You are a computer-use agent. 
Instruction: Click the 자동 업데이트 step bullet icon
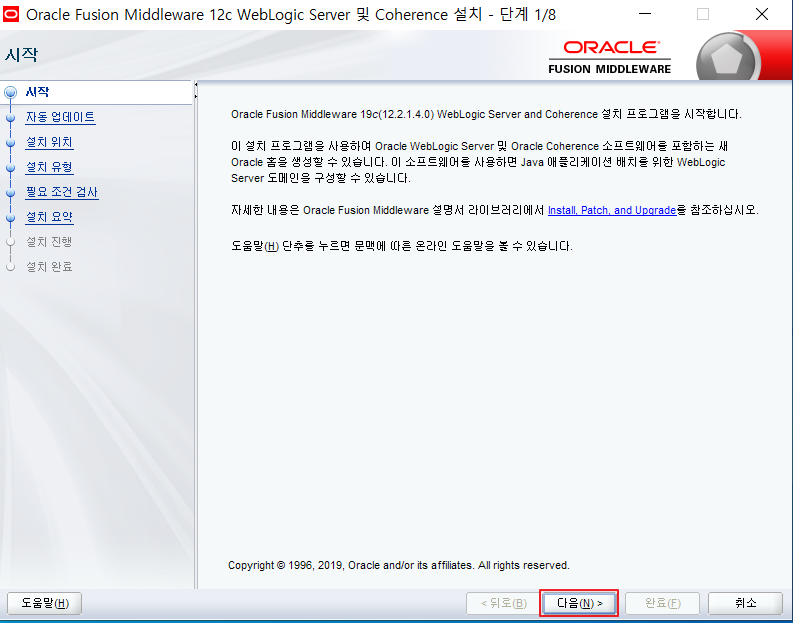11,117
